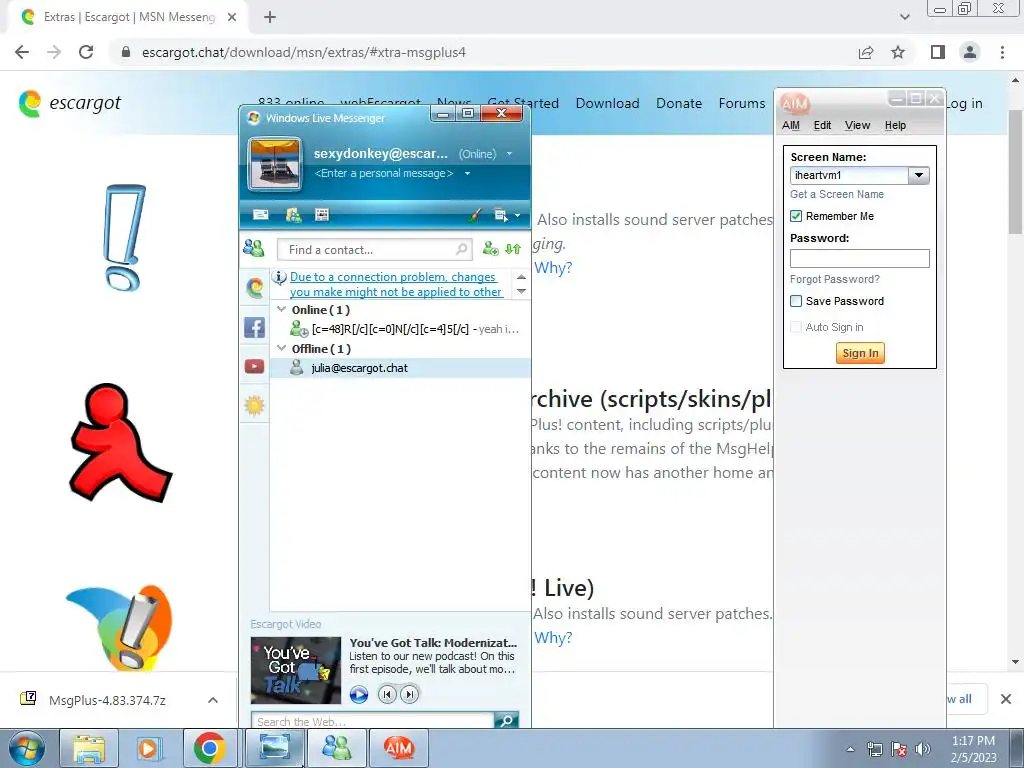Screen dimensions: 1024x768
Task: Open AIM from the Windows taskbar
Action: coord(399,748)
